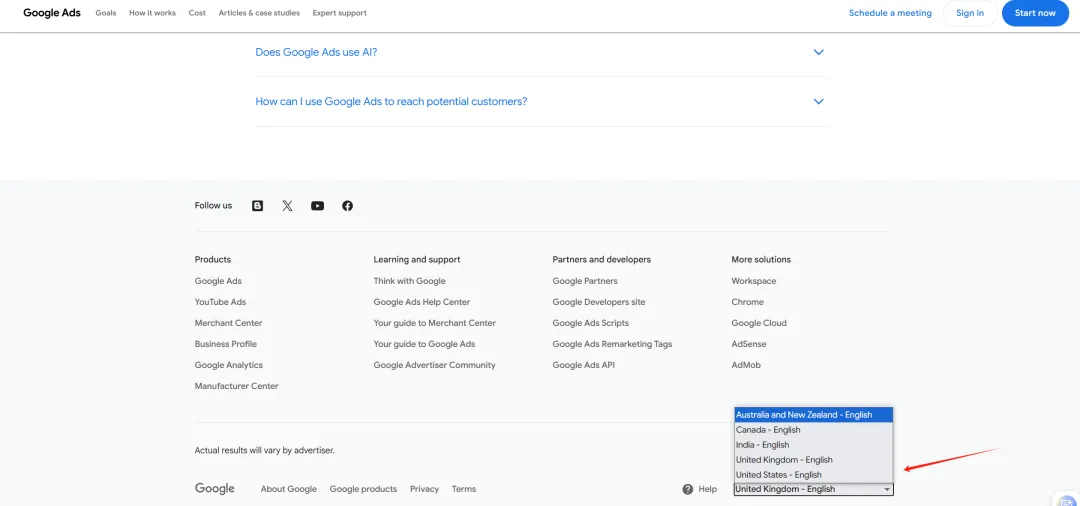Open Google Partners link
The image size is (1080, 506).
click(585, 281)
